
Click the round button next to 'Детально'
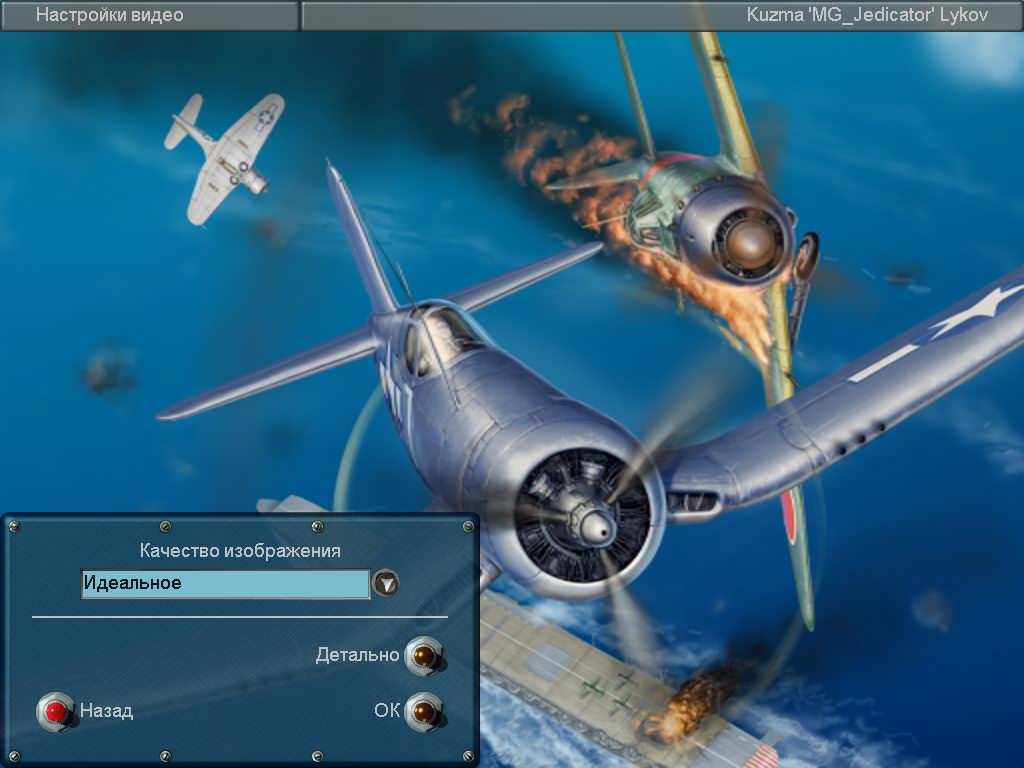[x=424, y=656]
